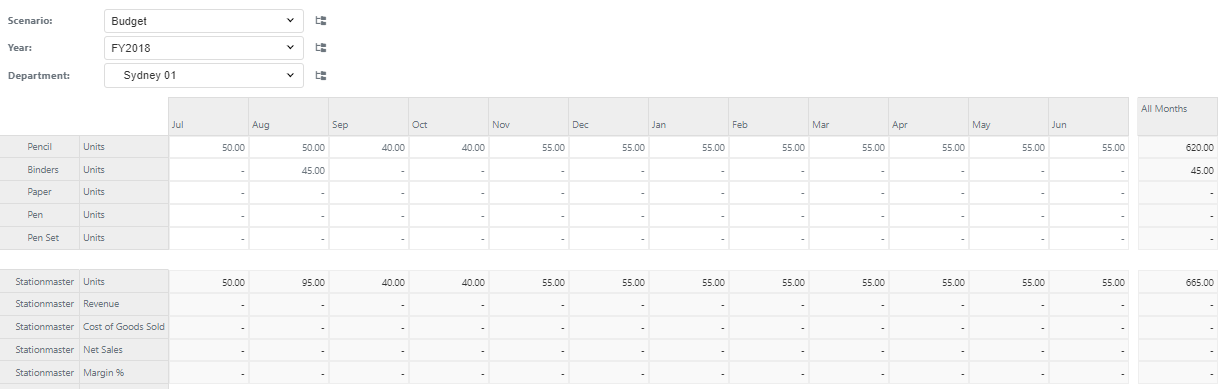Click Pencil units cell for Oct
The height and width of the screenshot is (389, 1225).
coord(449,147)
